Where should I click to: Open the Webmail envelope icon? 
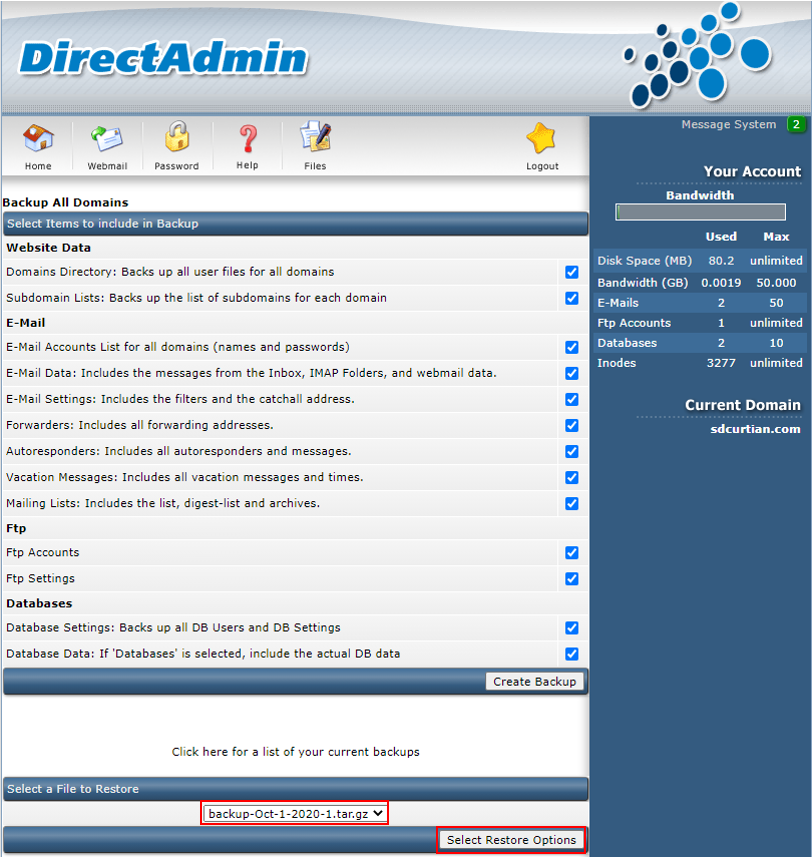click(107, 138)
